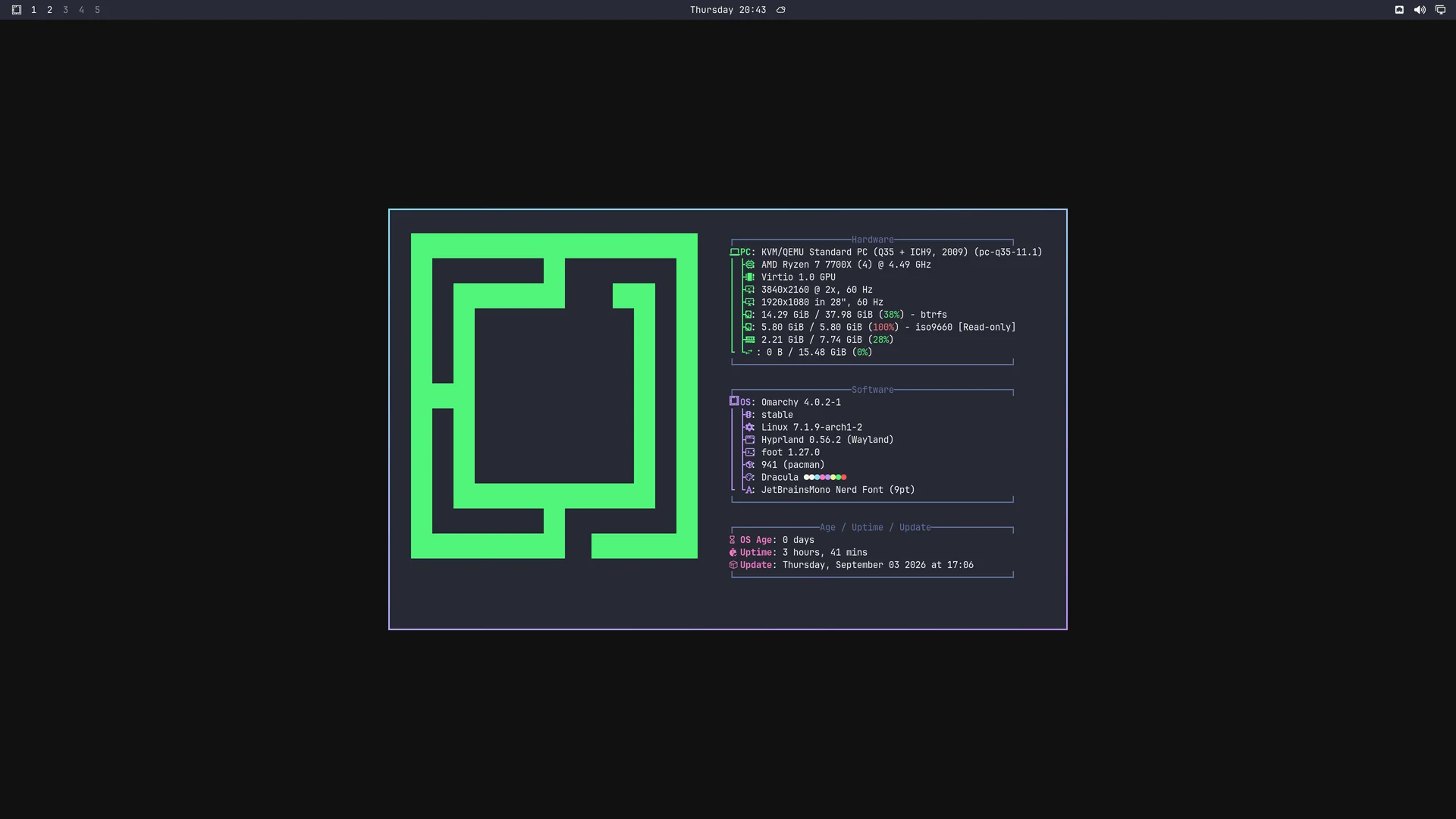The image size is (1456, 819).
Task: Click the red dot in Dracula palette
Action: [844, 477]
